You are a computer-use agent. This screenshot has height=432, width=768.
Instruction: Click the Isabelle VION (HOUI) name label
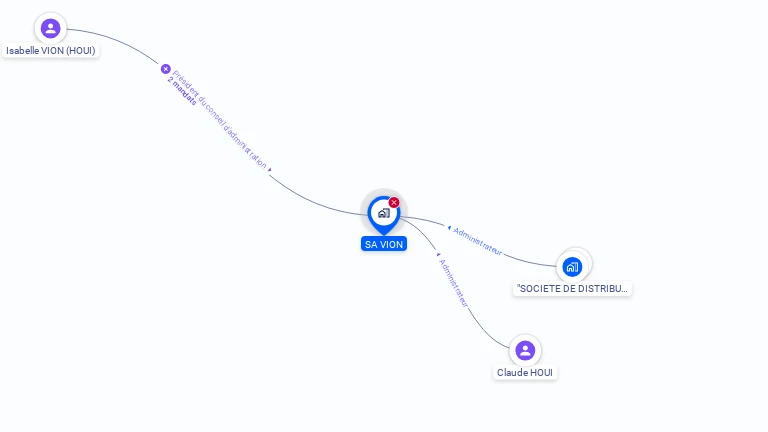50,50
